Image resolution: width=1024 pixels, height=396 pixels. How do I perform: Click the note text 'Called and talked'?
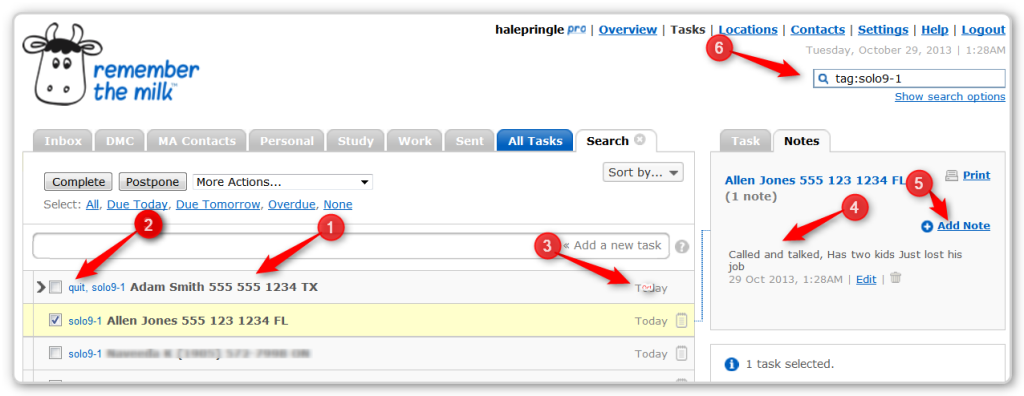pyautogui.click(x=846, y=260)
